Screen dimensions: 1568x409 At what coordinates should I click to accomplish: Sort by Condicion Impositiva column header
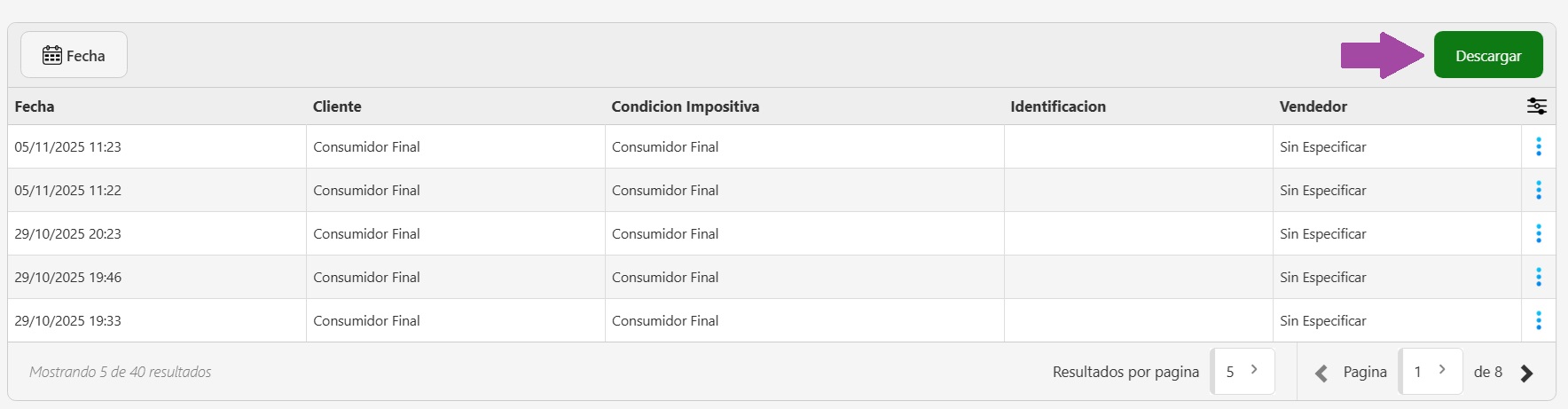pos(685,106)
